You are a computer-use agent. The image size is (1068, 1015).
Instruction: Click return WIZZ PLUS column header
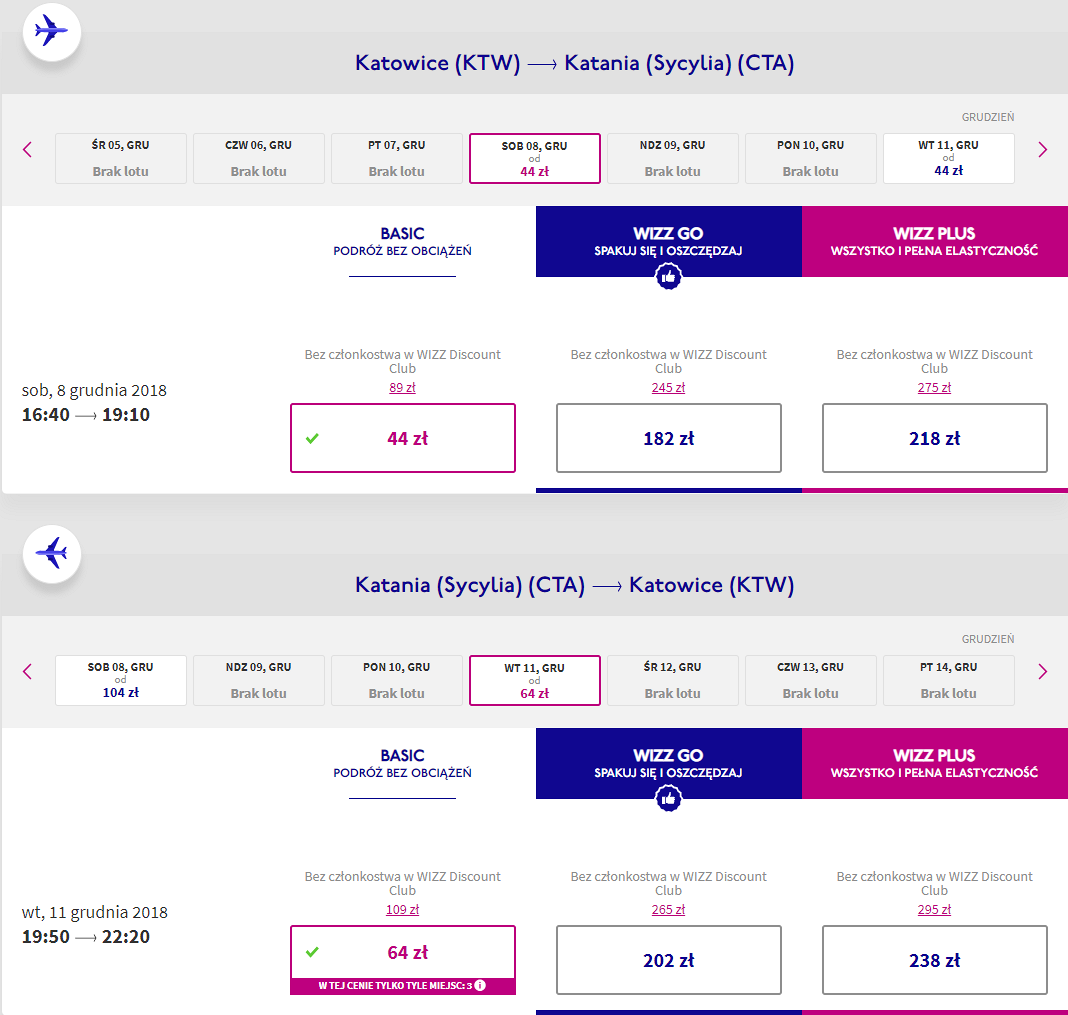point(934,764)
